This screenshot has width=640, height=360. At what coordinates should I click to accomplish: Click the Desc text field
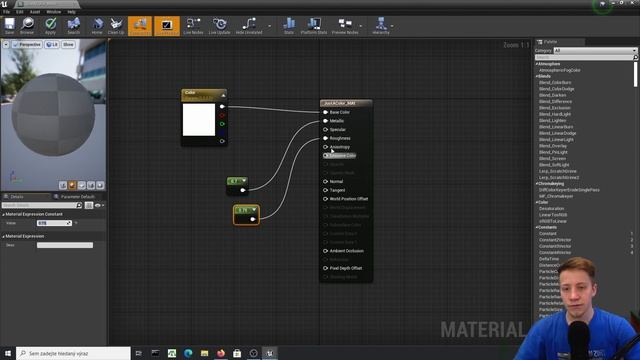tap(65, 245)
